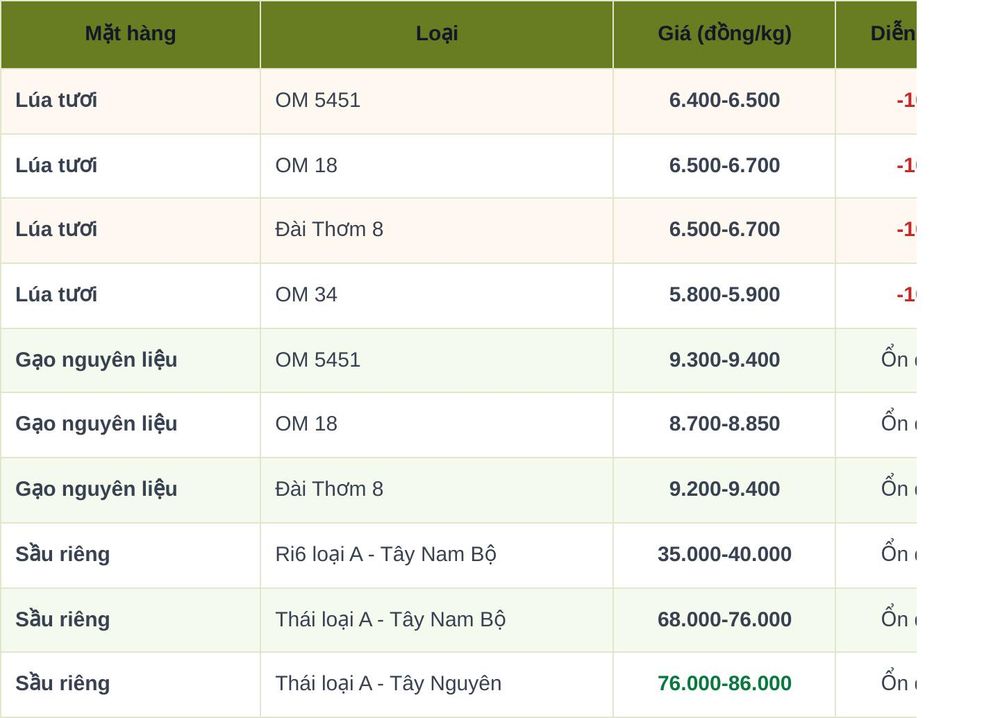
Task: Click the price 9.200-9.400 cell
Action: coord(724,489)
